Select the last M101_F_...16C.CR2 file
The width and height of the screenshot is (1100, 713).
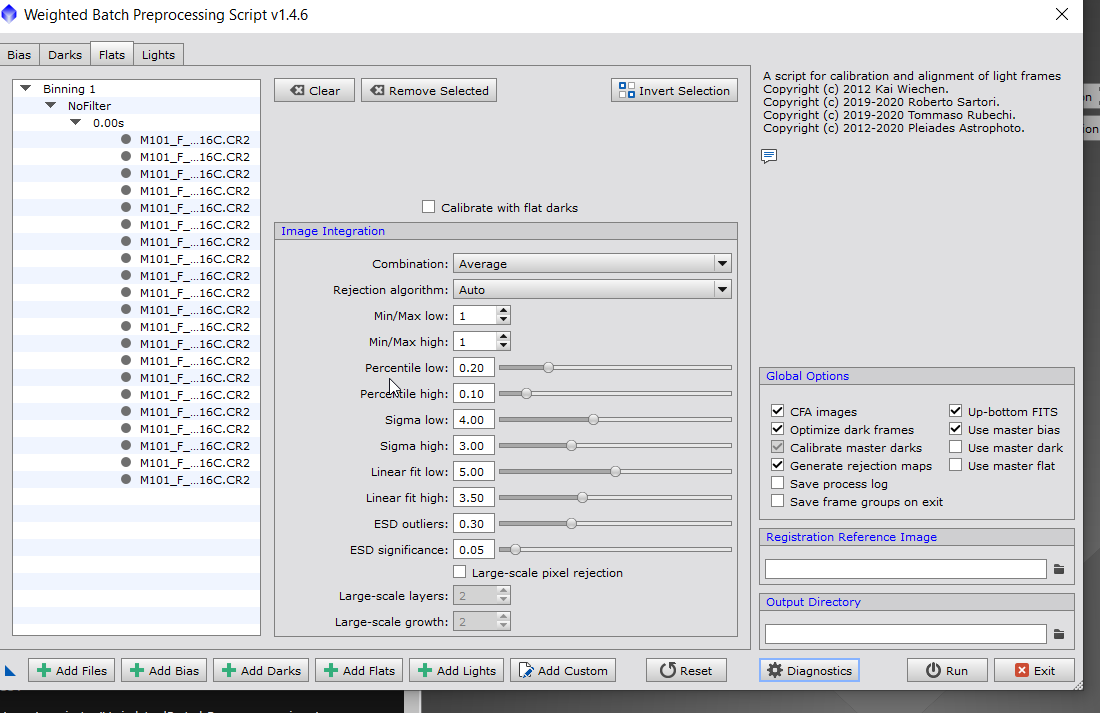coord(194,480)
